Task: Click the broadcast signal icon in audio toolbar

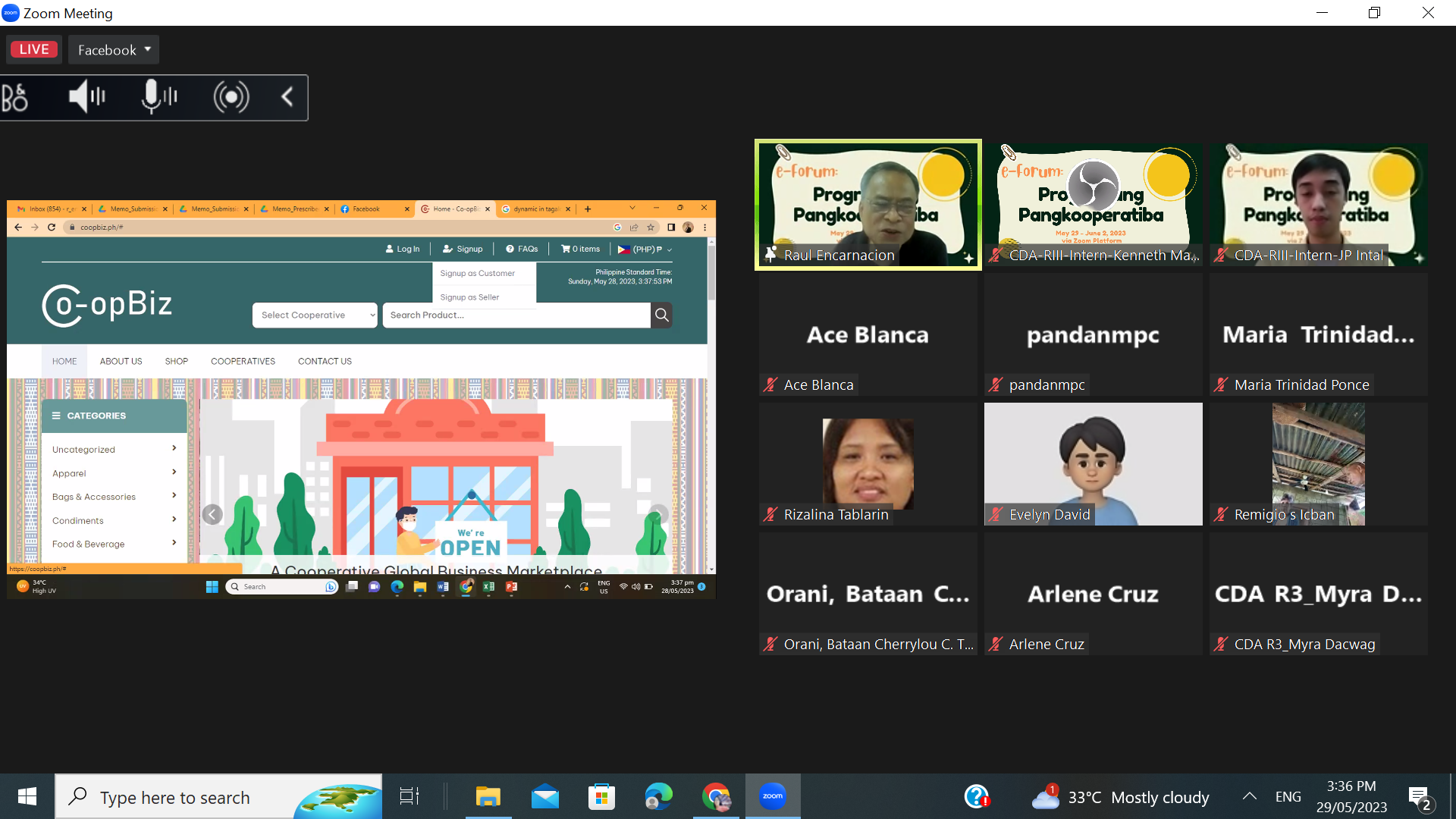Action: [231, 97]
